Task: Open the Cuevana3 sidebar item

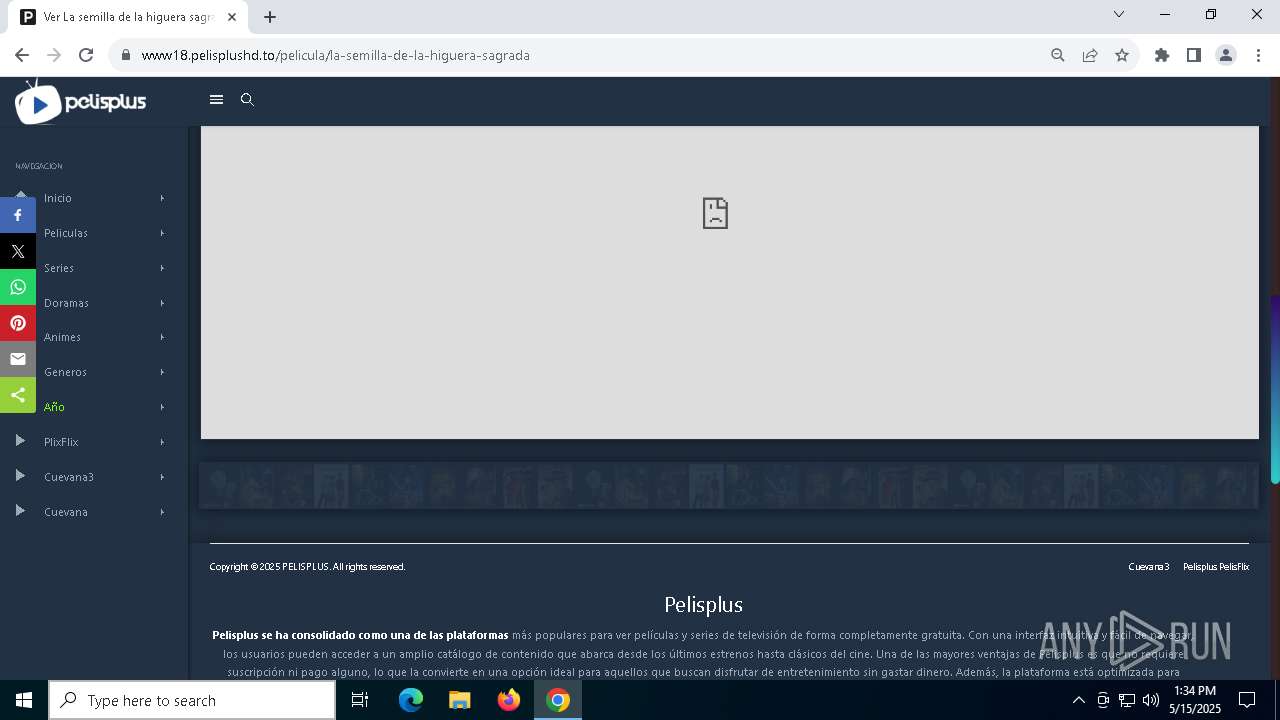Action: pos(69,477)
